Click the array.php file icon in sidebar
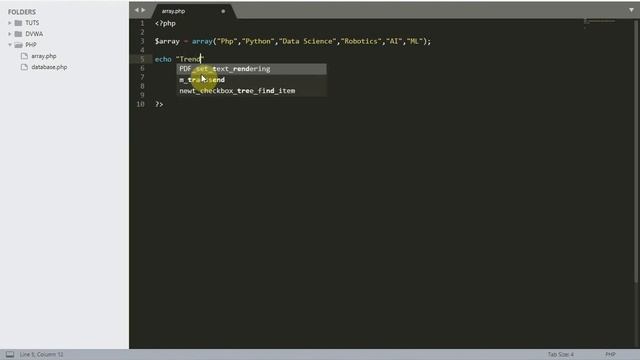This screenshot has width=640, height=360. tap(24, 56)
